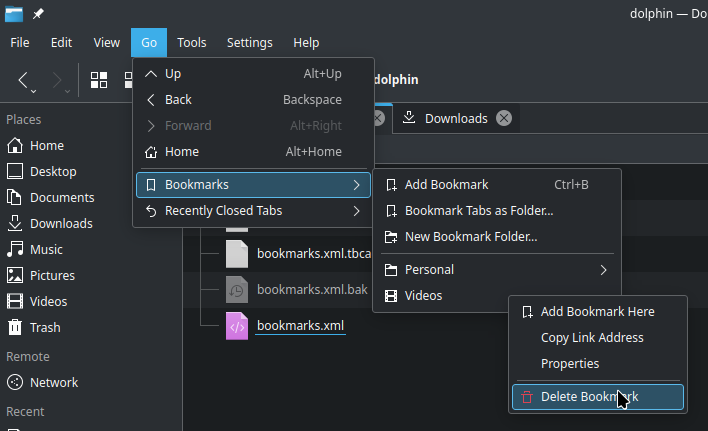Image resolution: width=708 pixels, height=431 pixels.
Task: Choose Up from the Go menu
Action: point(253,74)
